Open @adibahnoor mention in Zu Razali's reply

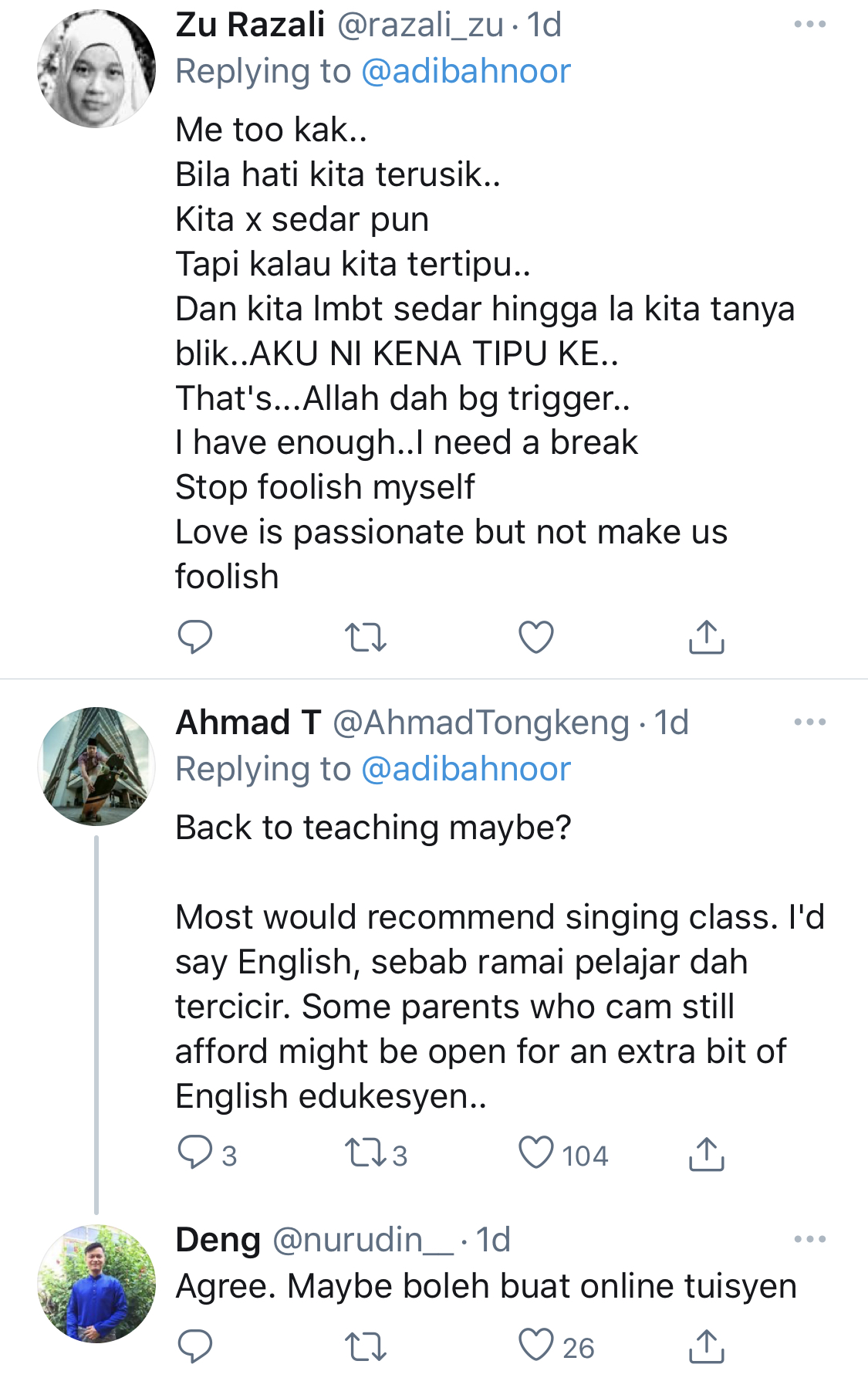tap(465, 72)
